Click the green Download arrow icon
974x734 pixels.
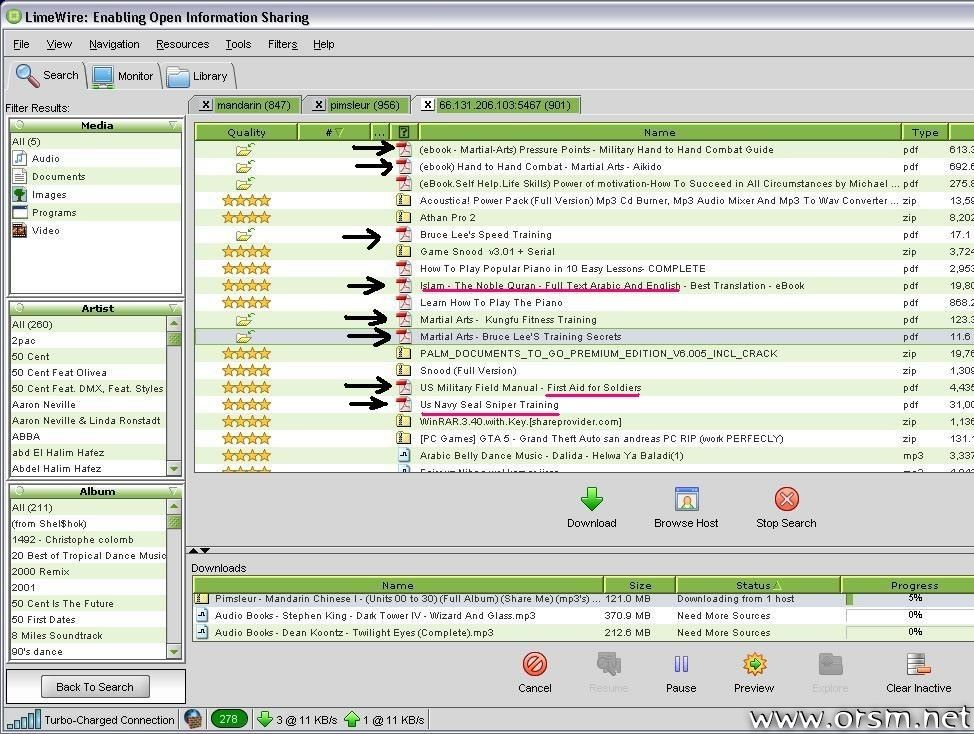click(591, 499)
